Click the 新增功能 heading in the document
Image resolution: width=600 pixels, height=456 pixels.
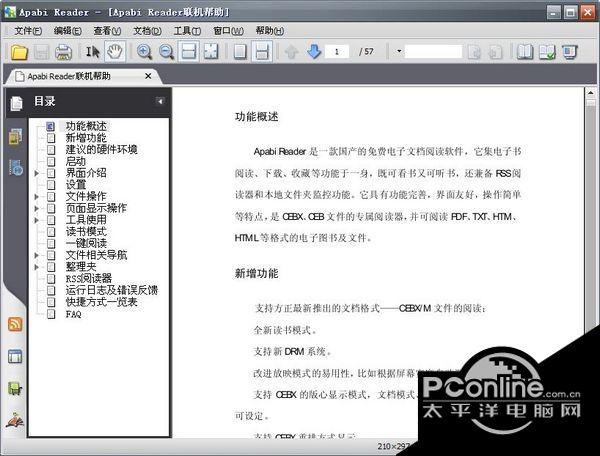point(256,273)
